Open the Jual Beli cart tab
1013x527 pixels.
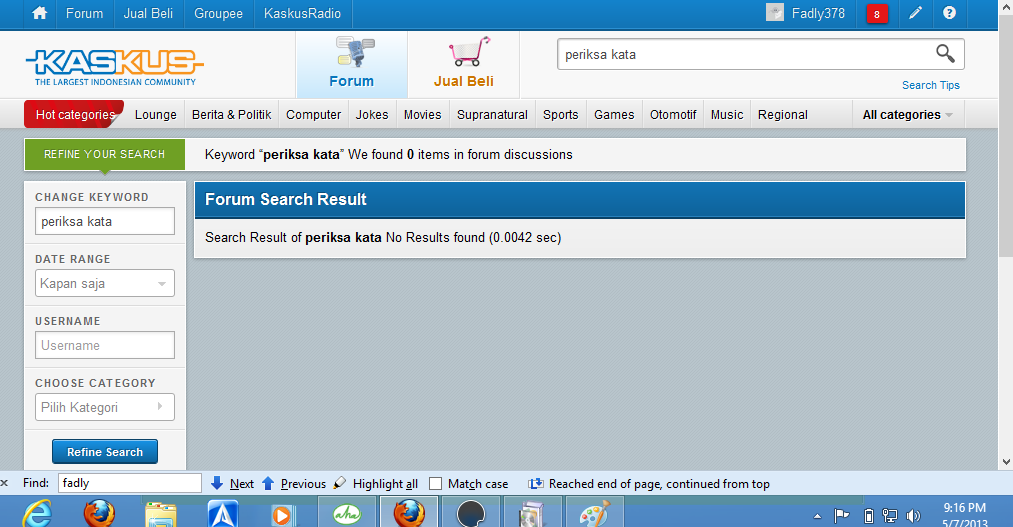[463, 65]
